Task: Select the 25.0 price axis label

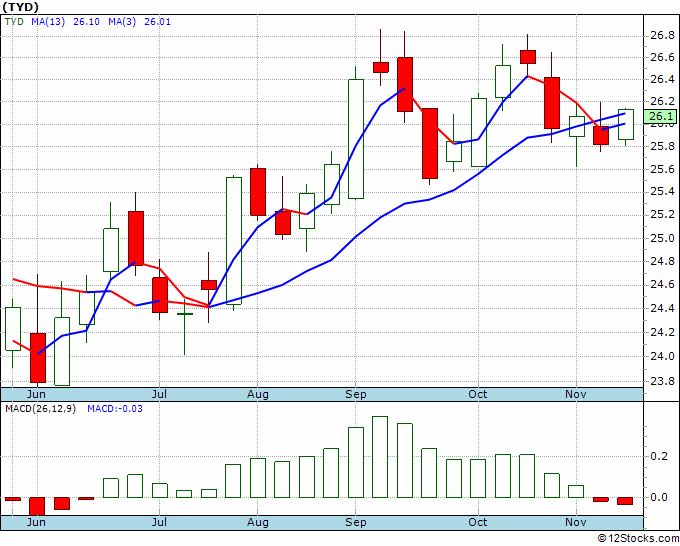Action: (x=662, y=239)
